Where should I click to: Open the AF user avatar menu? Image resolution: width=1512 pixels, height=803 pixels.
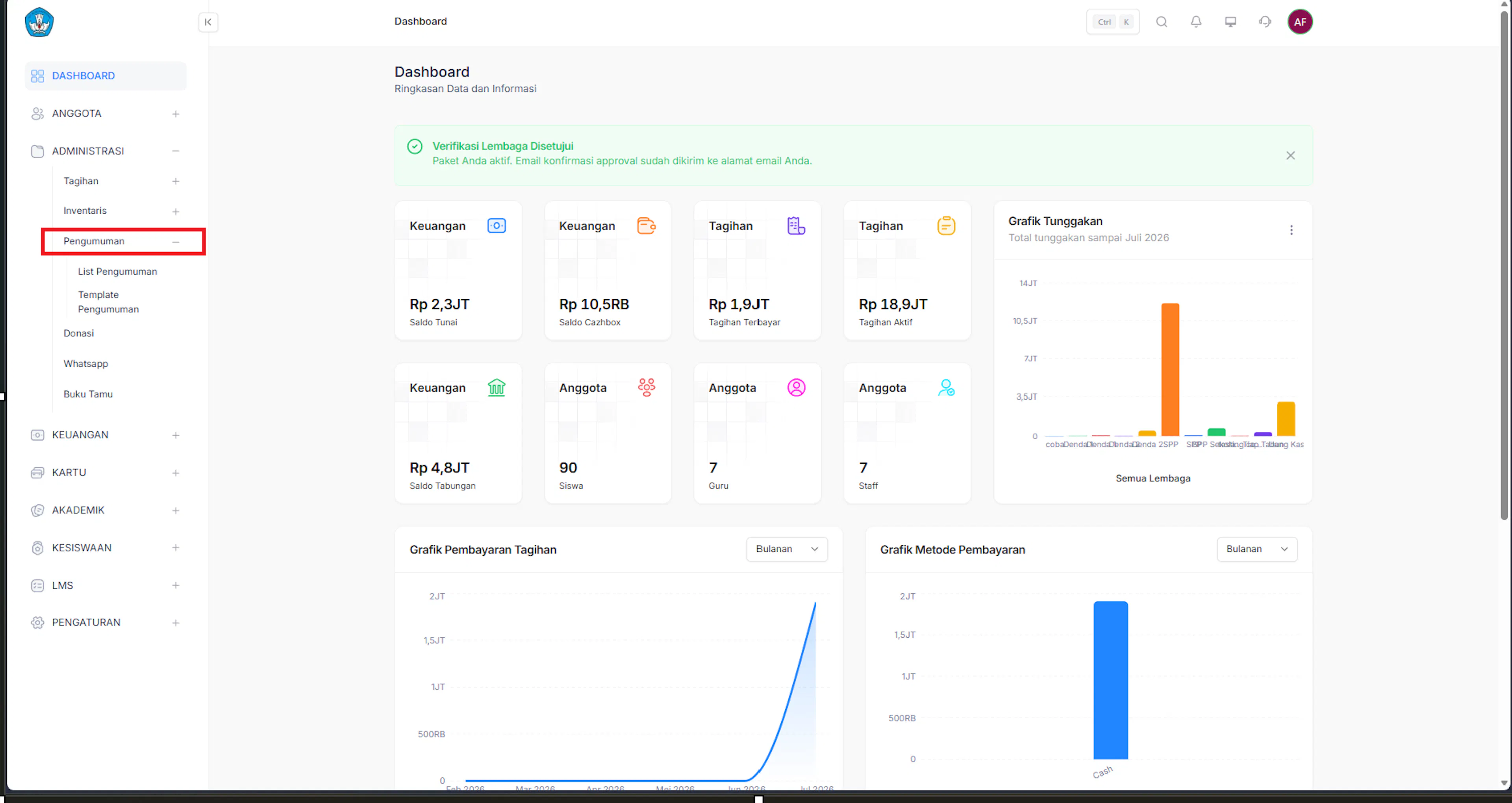(1300, 22)
